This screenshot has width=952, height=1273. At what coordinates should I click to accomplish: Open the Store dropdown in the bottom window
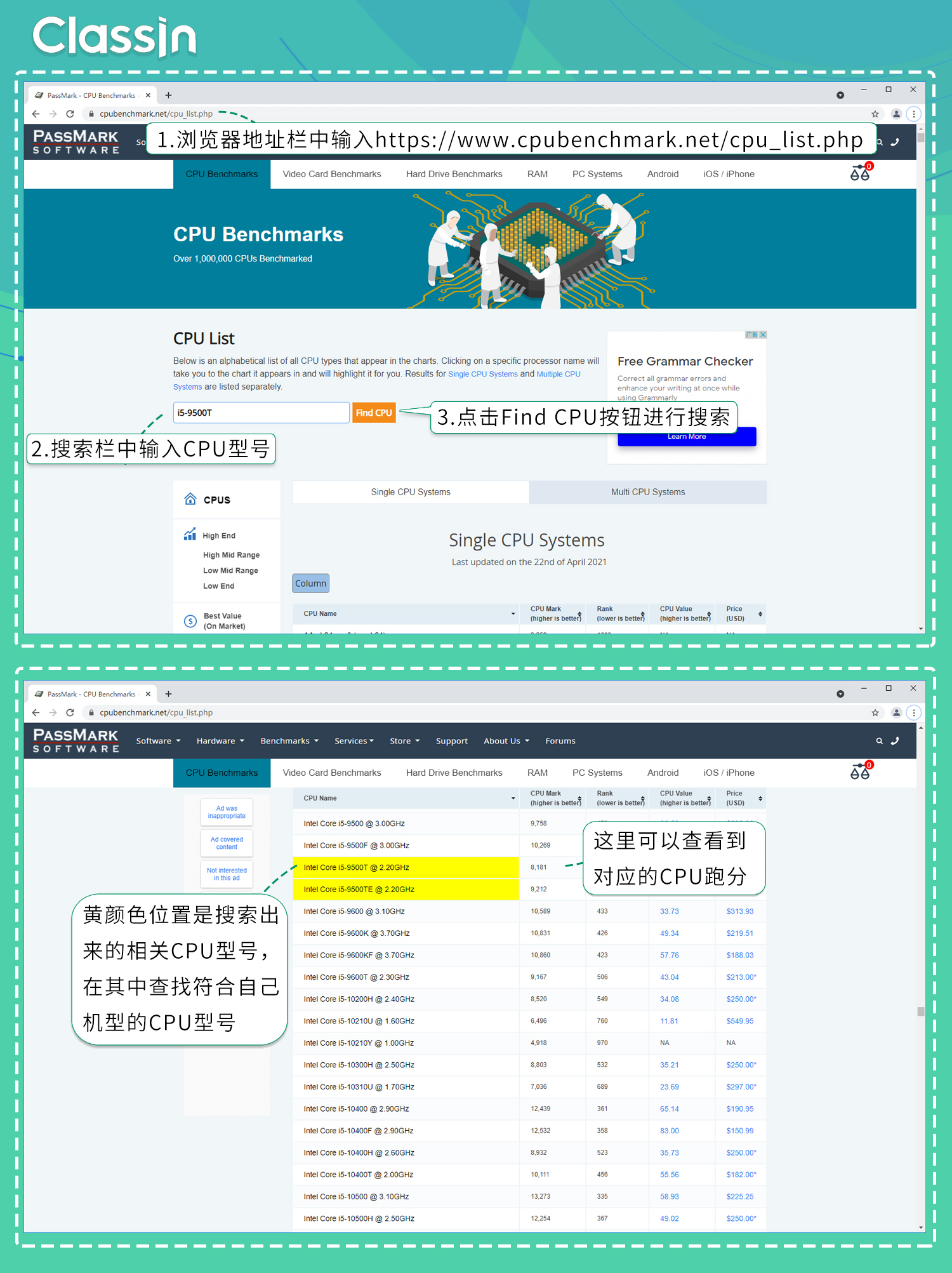pos(405,741)
